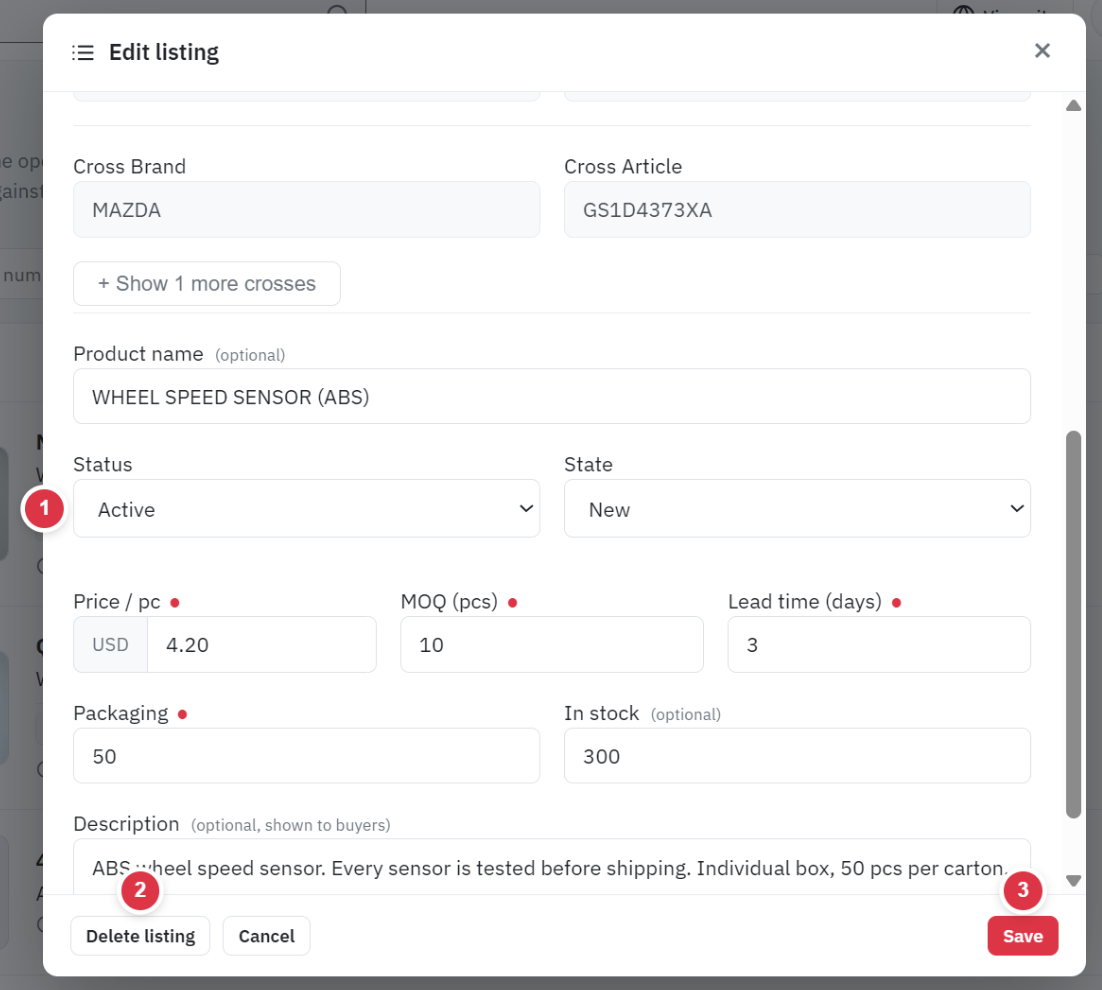Click the USD currency prefix
The image size is (1102, 990).
(x=110, y=644)
